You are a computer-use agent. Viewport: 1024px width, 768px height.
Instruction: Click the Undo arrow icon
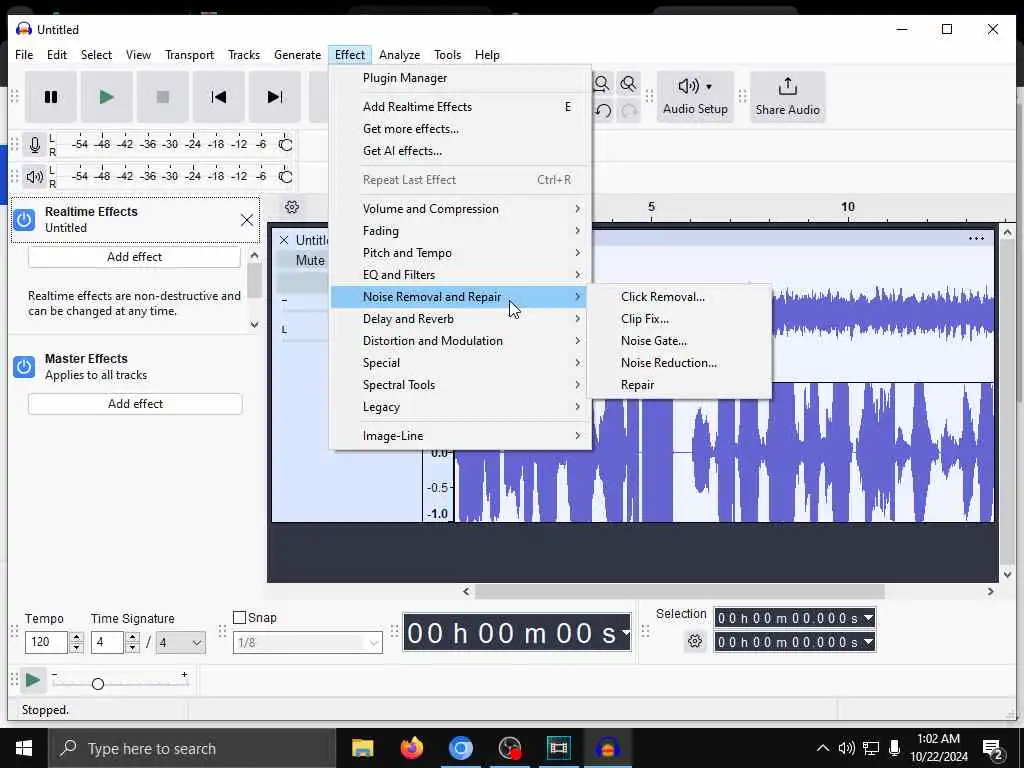[603, 111]
